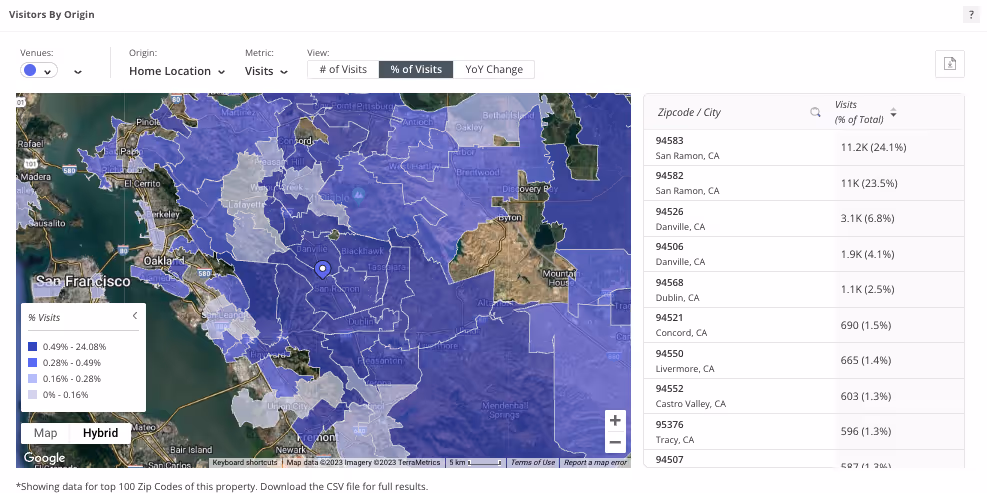Click Report a map error link
This screenshot has height=493, width=987.
point(595,462)
